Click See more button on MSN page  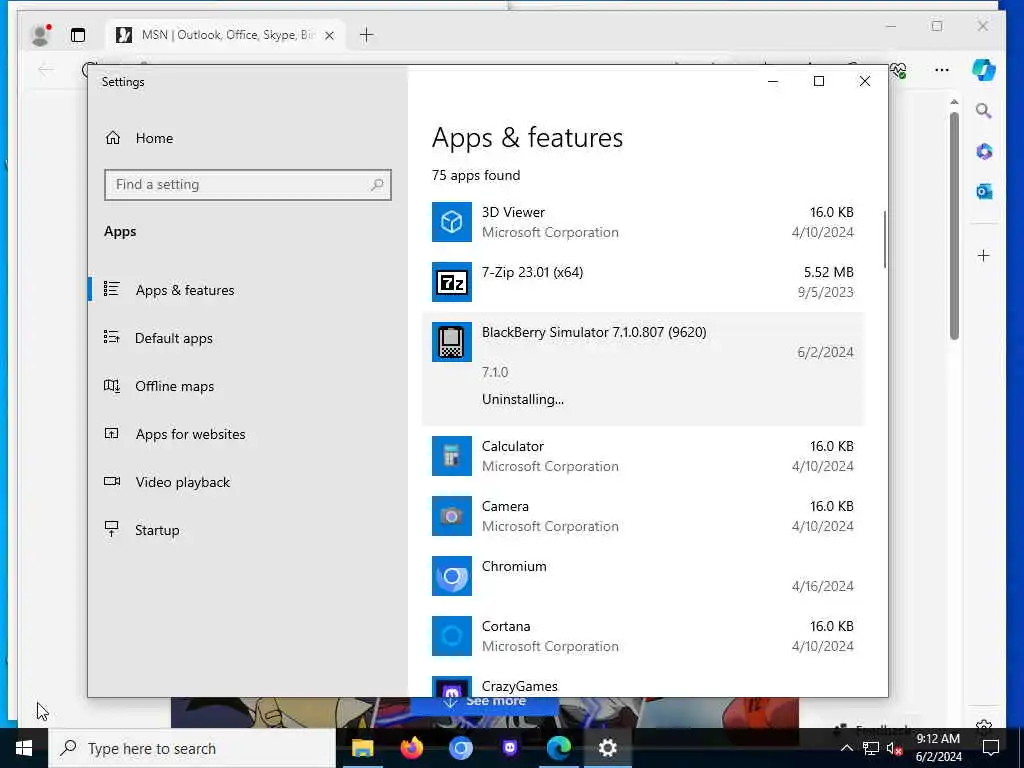click(485, 702)
